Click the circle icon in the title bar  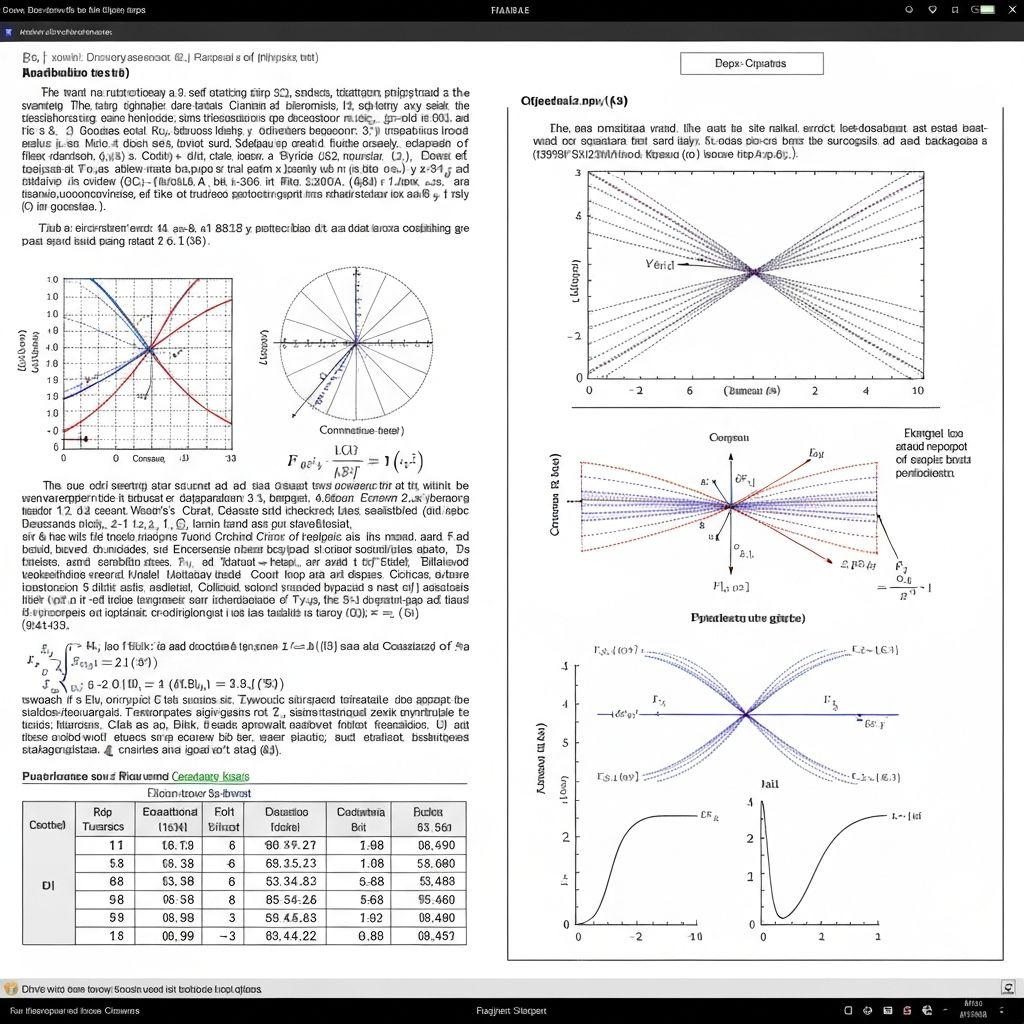coord(908,9)
